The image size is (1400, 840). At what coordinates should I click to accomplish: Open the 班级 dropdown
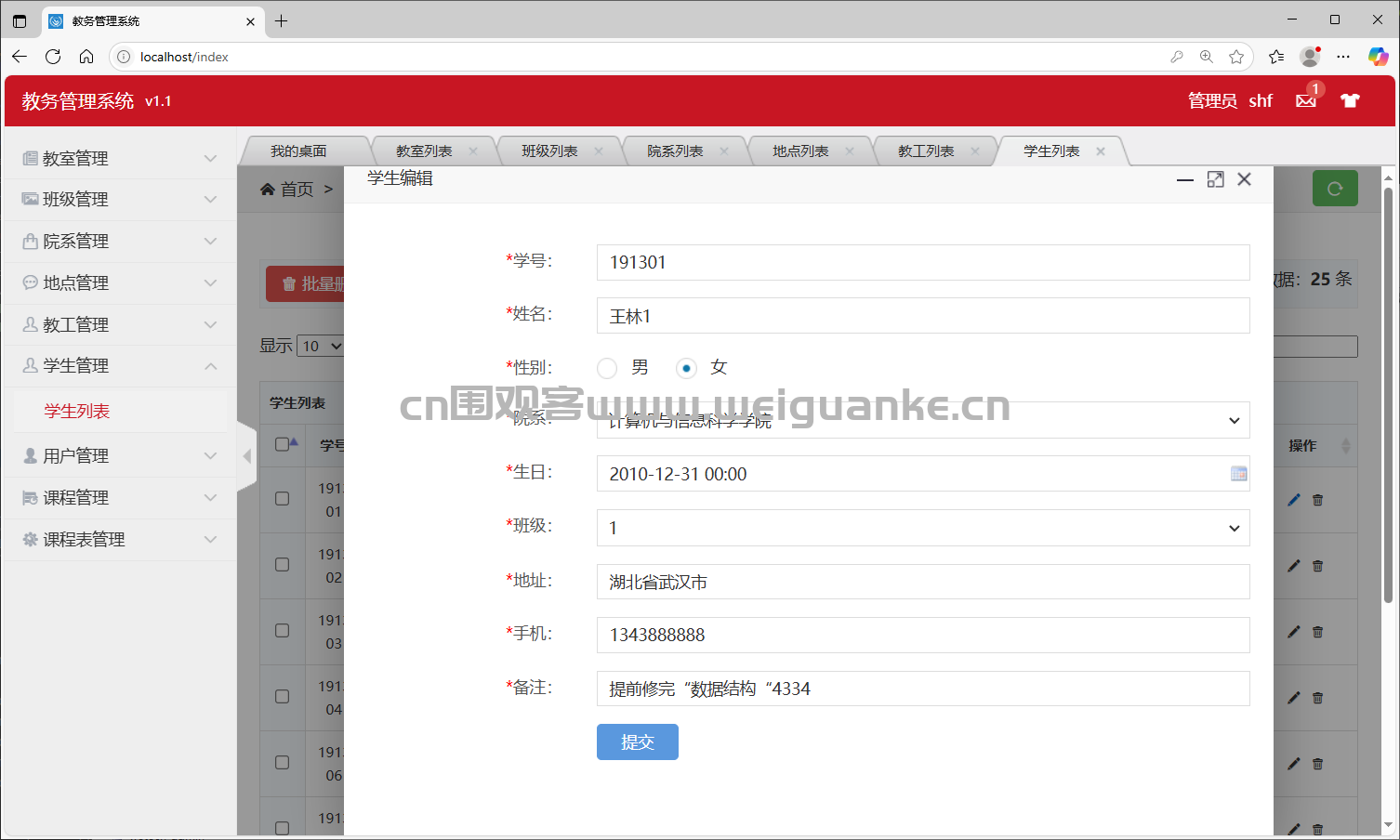tap(923, 528)
